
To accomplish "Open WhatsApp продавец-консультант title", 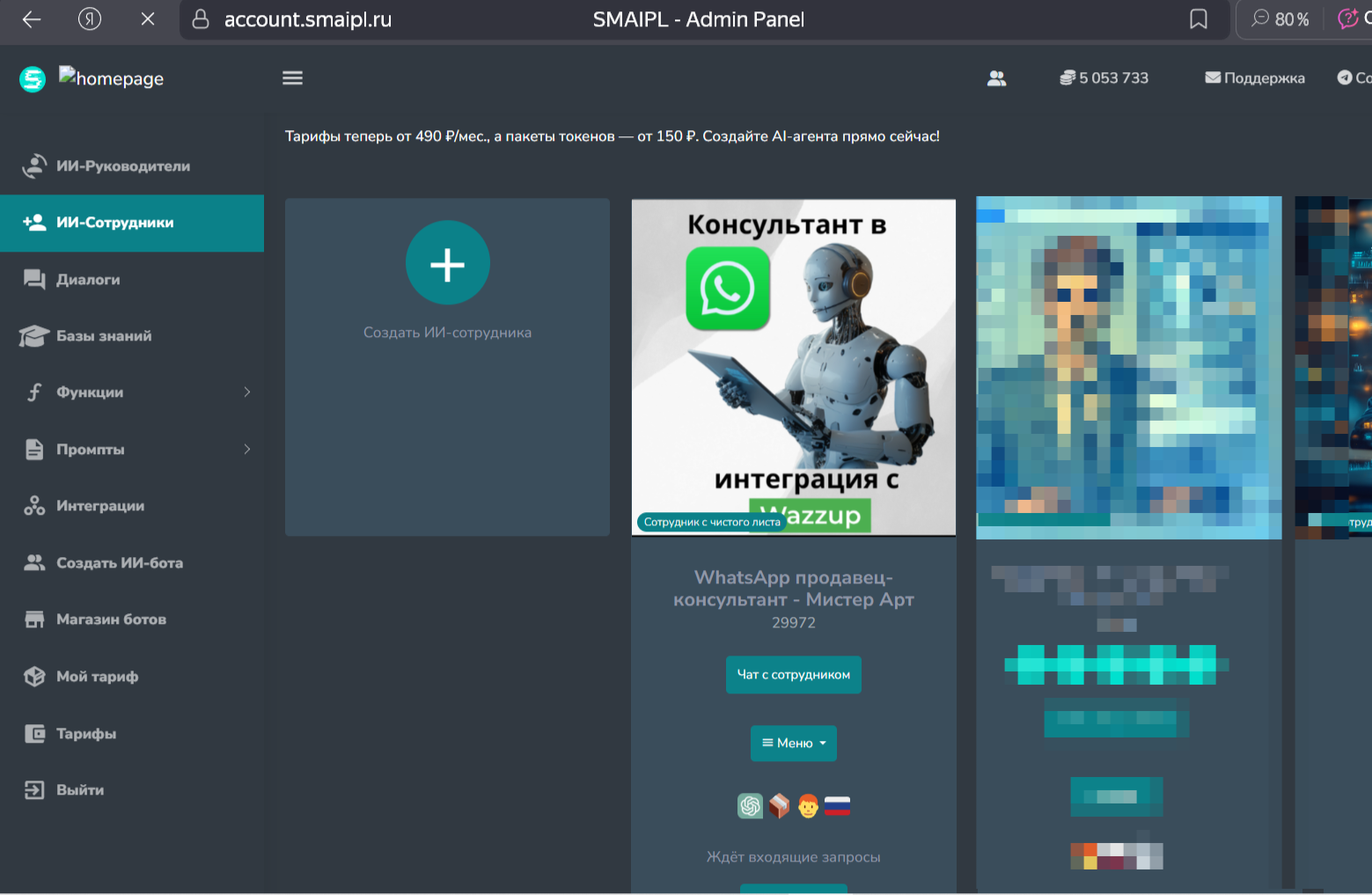I will (794, 589).
